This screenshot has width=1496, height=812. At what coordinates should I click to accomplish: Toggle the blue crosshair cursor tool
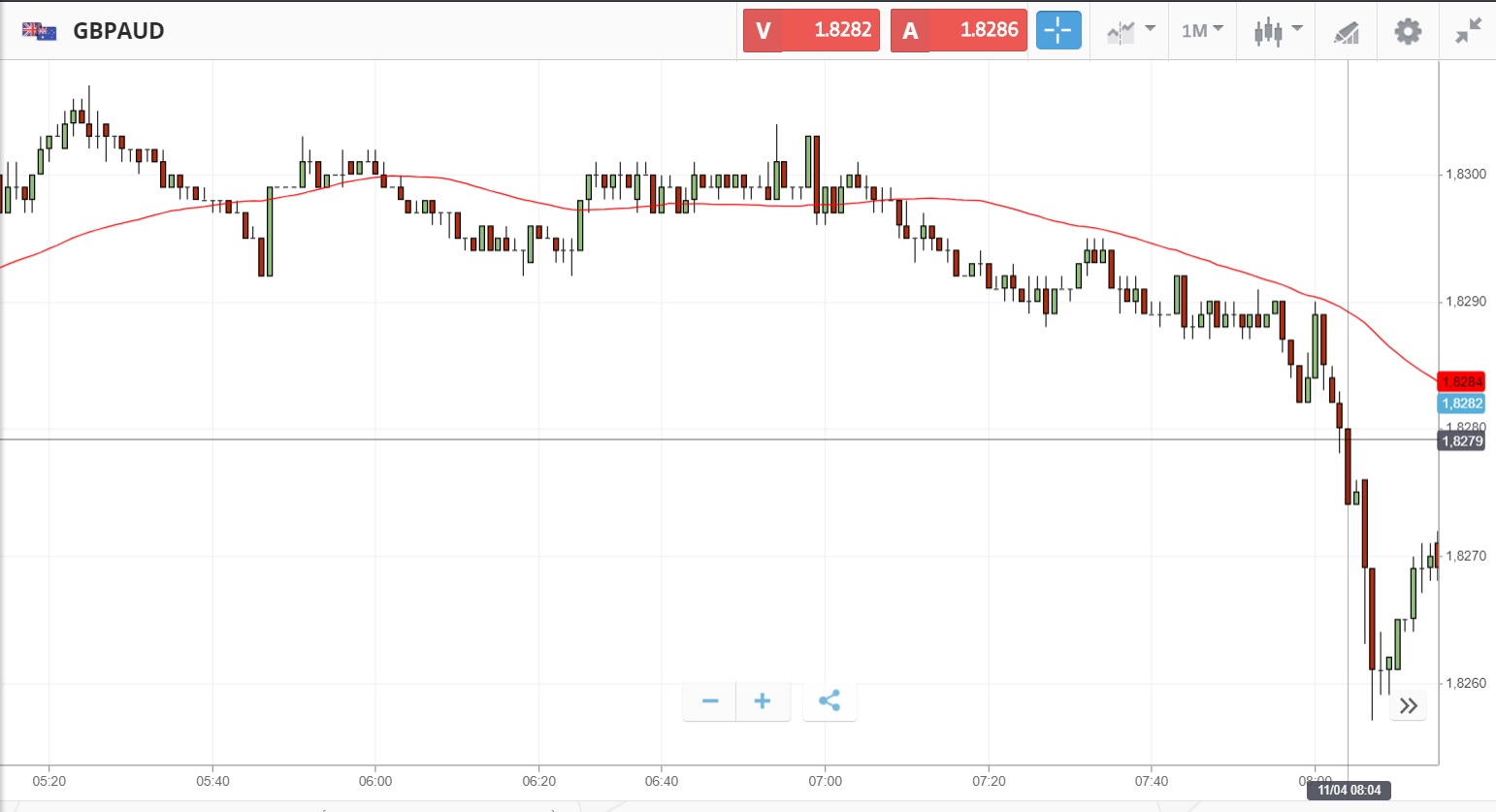coord(1058,30)
